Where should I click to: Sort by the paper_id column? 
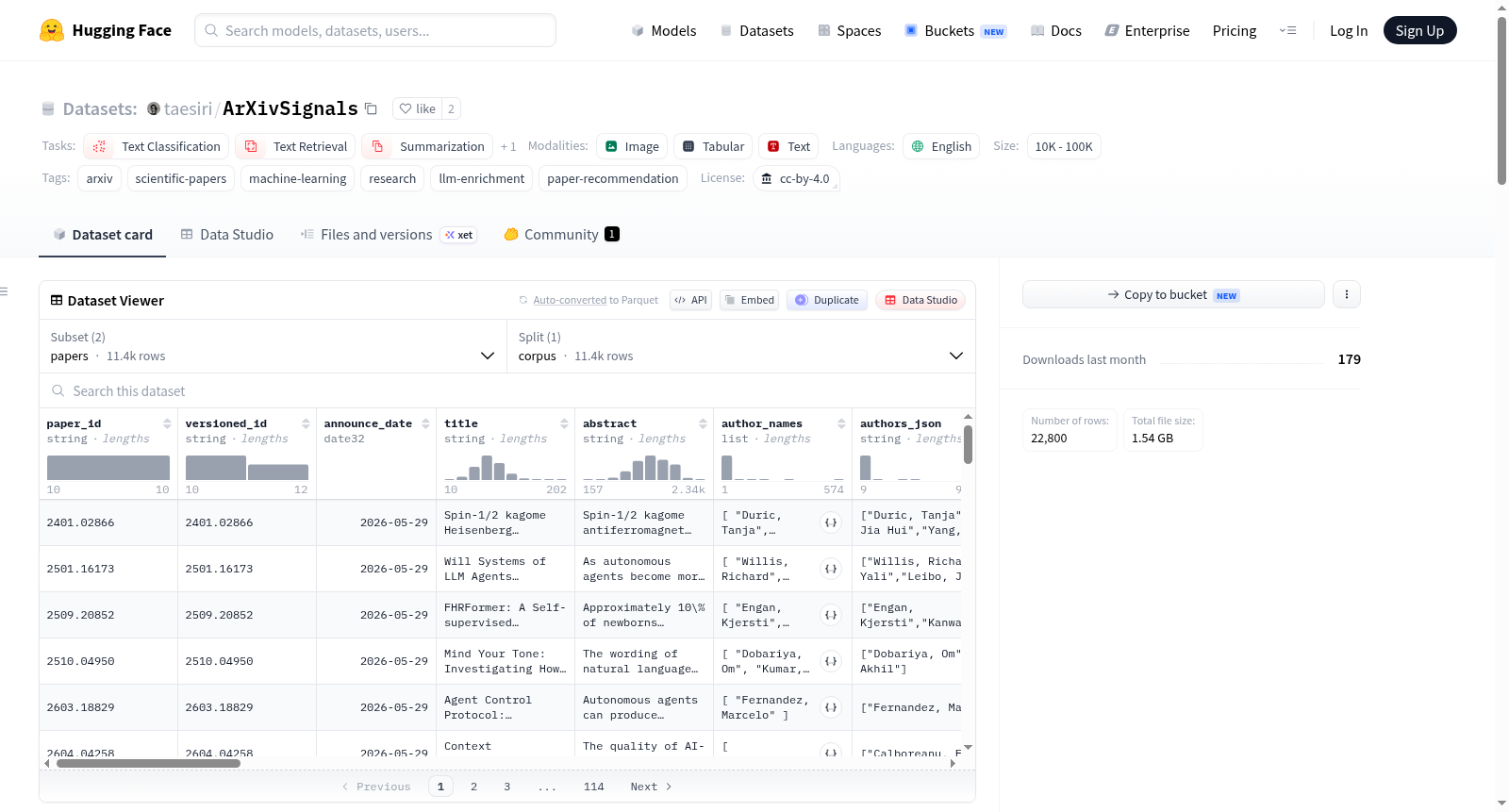tap(167, 423)
